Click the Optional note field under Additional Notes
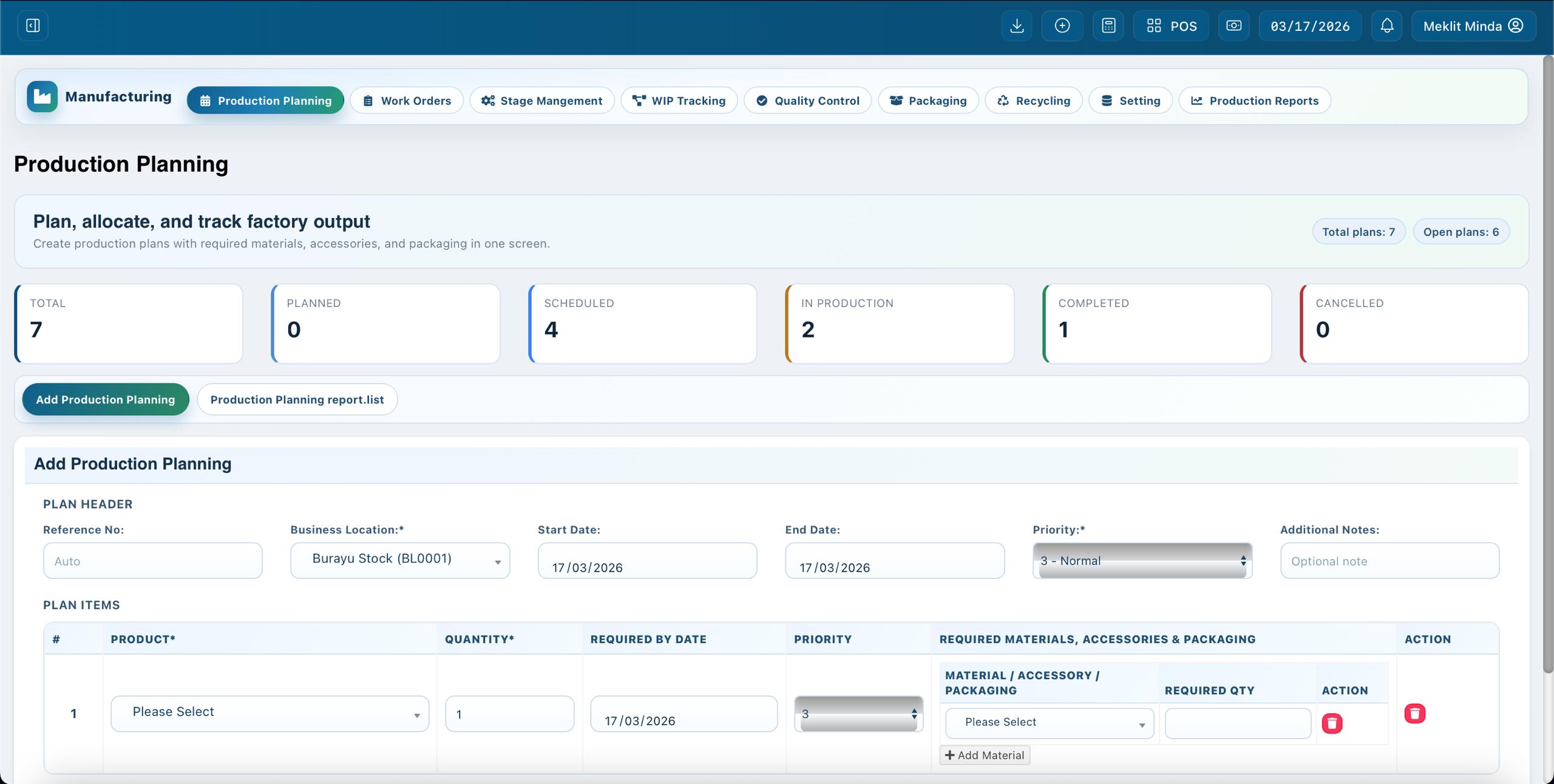The image size is (1554, 784). 1389,561
